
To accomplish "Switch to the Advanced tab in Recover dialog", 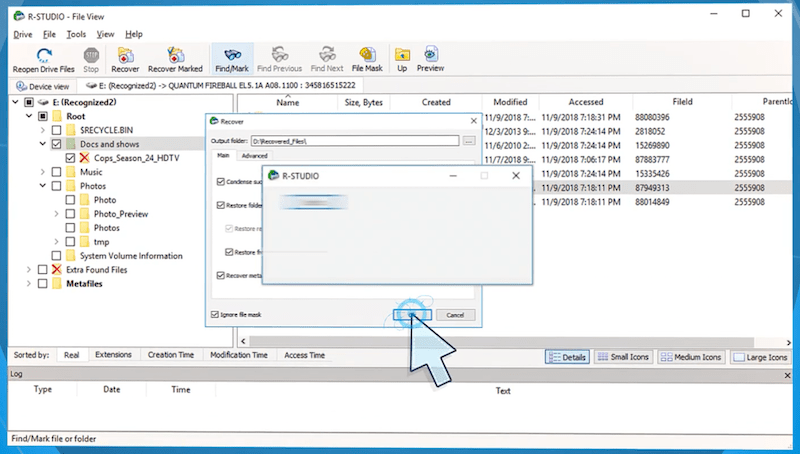I will (x=254, y=156).
